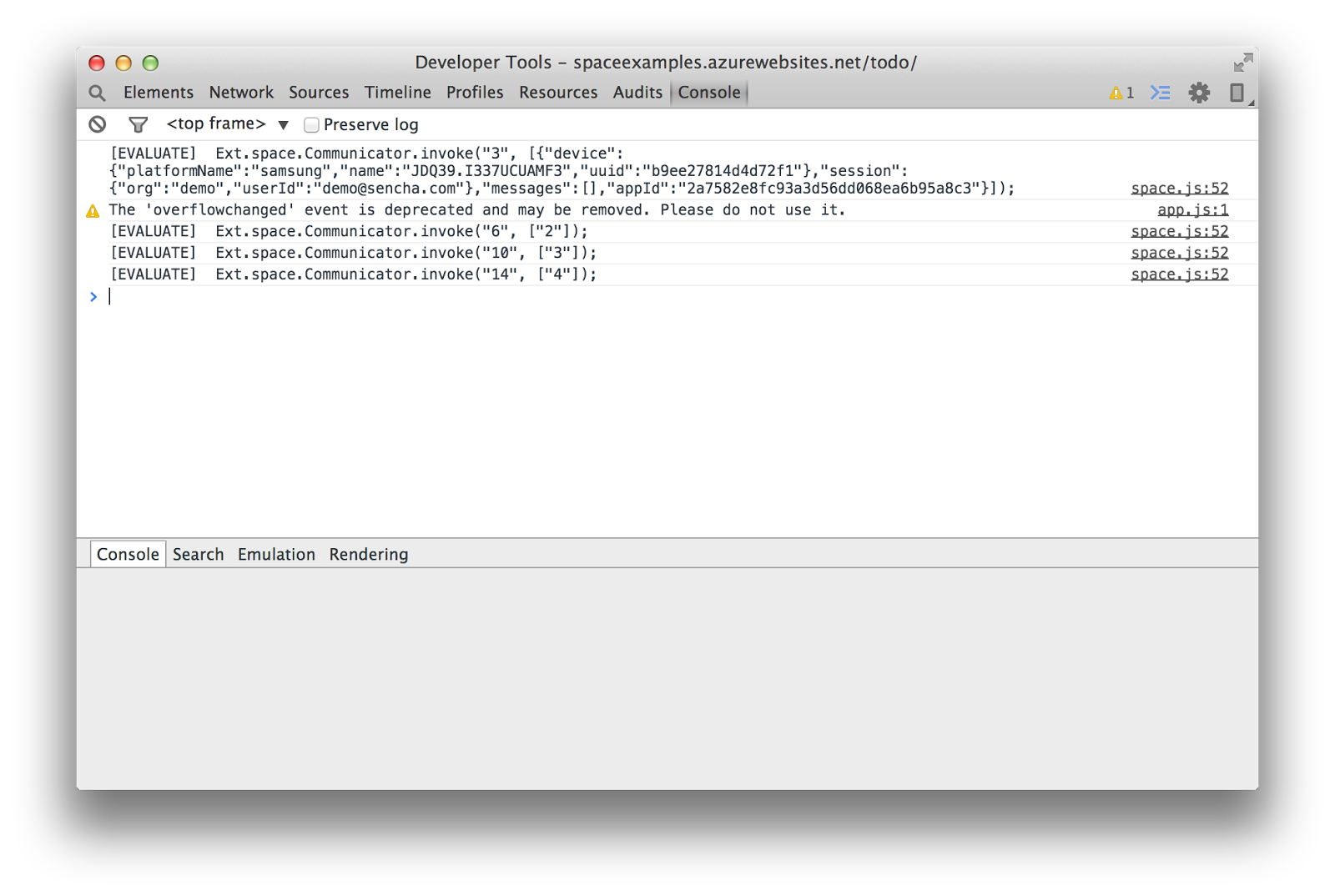Screen dimensions: 1335x896
Task: Open space.js:52 link for invoke("6") entry
Action: pyautogui.click(x=1180, y=231)
